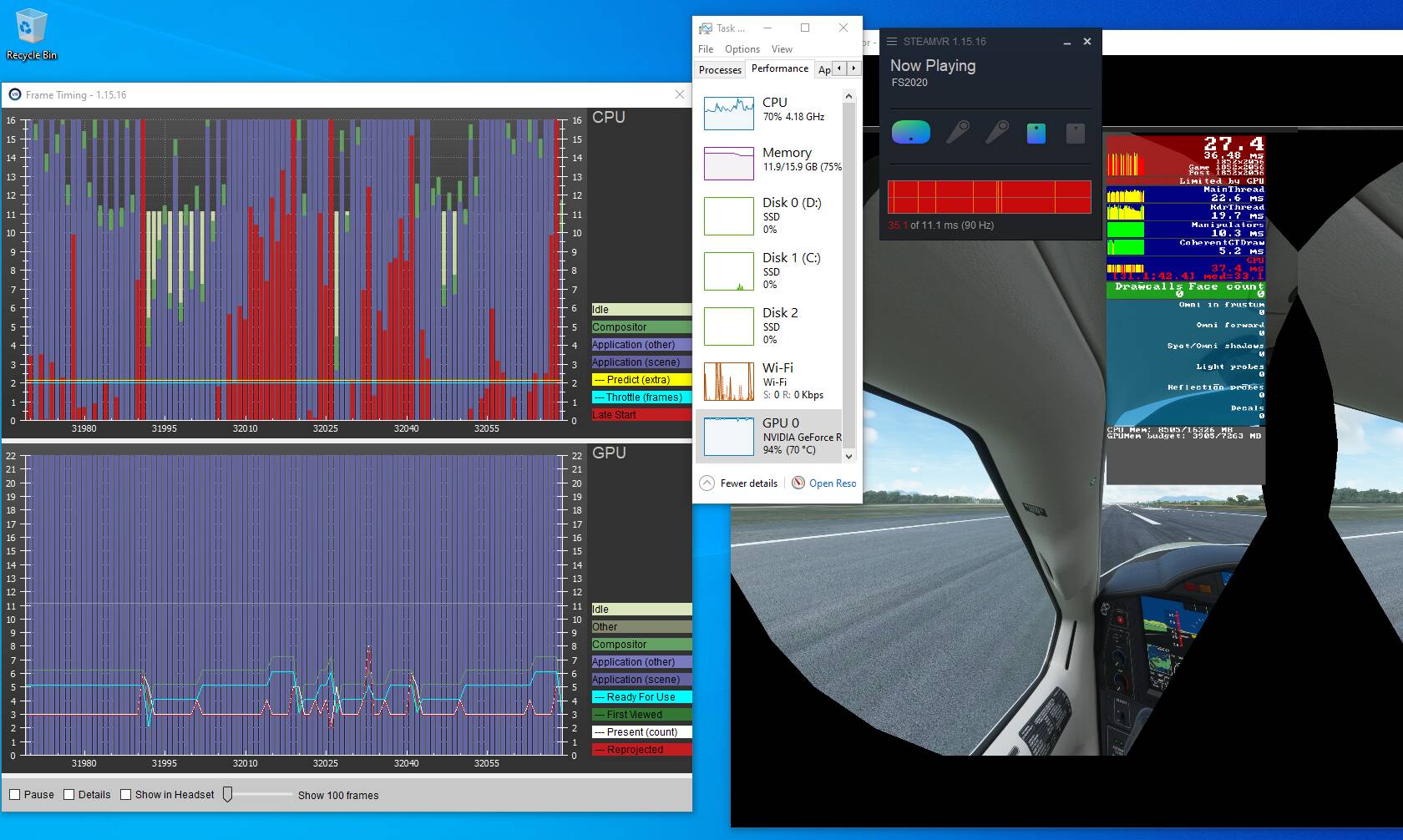
Task: Click the frame count slider handle
Action: [x=227, y=795]
